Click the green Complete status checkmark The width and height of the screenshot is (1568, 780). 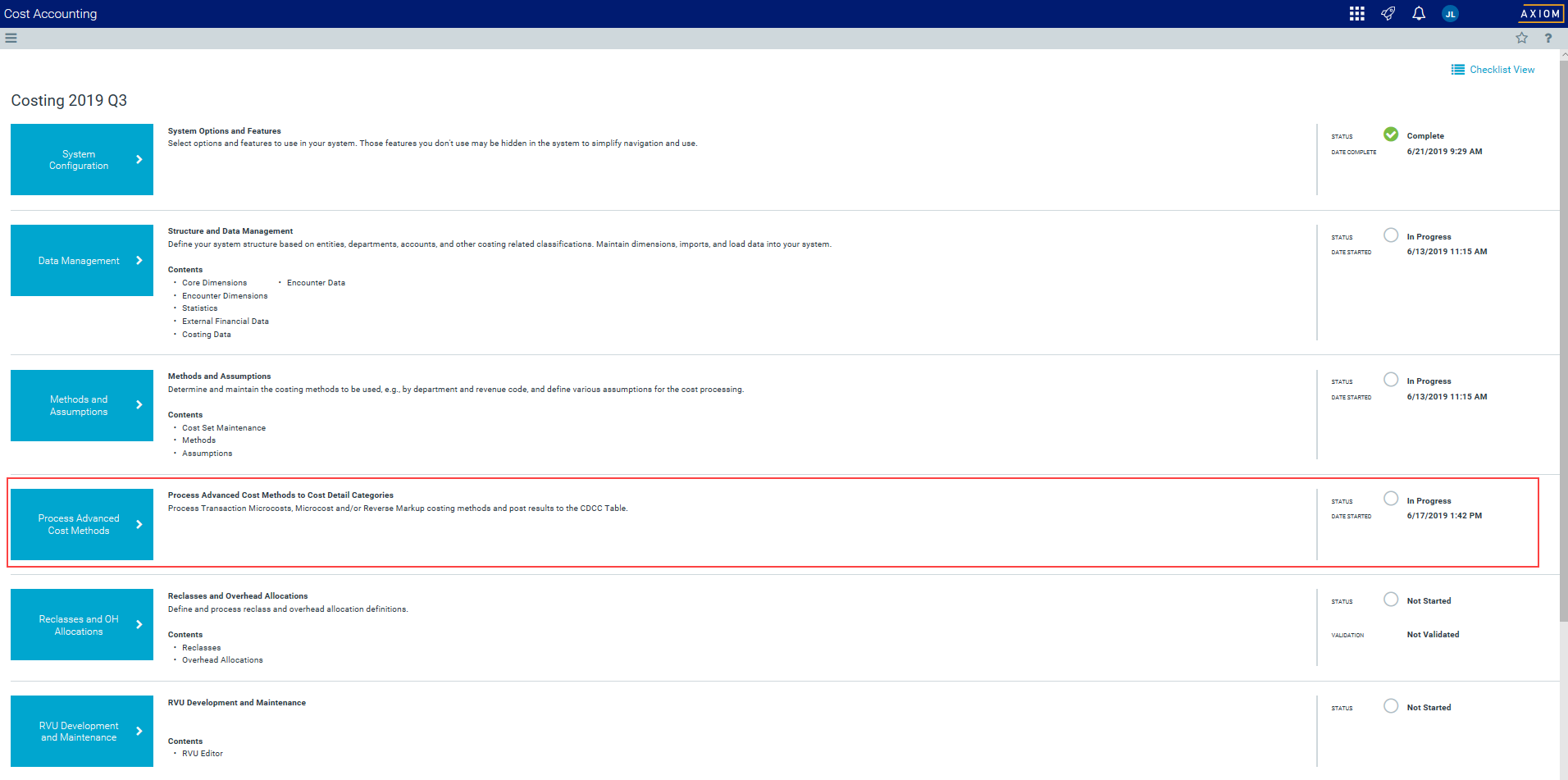click(x=1391, y=135)
